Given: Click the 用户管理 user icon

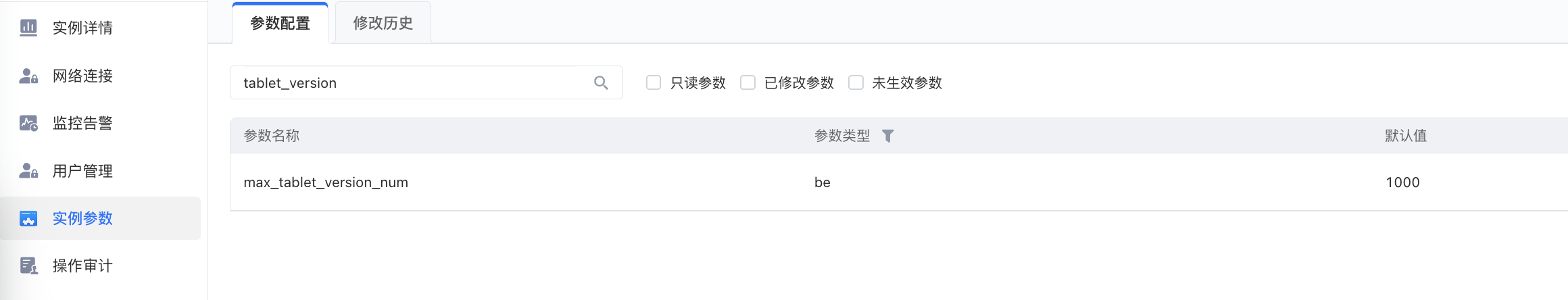Looking at the screenshot, I should click(x=28, y=171).
